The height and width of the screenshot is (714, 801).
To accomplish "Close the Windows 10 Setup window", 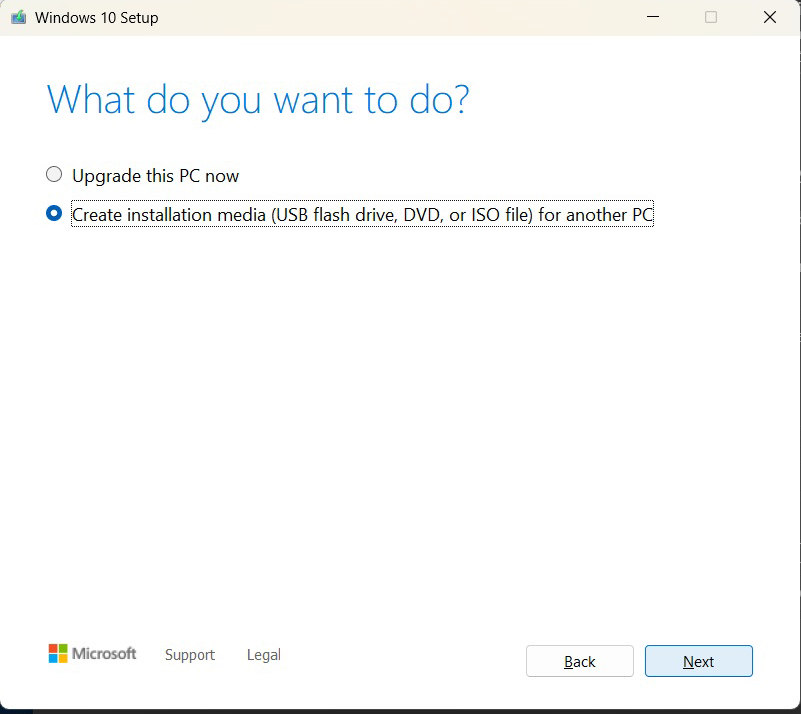I will pyautogui.click(x=770, y=17).
